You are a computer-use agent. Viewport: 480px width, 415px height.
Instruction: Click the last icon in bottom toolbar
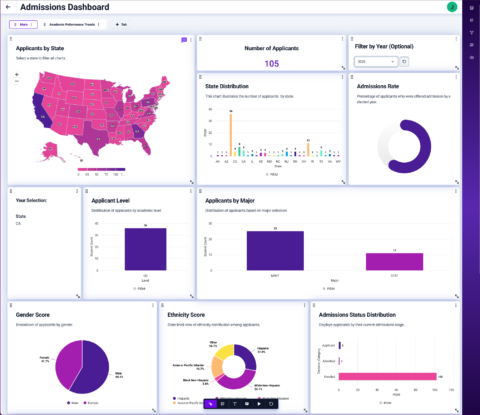coord(271,404)
